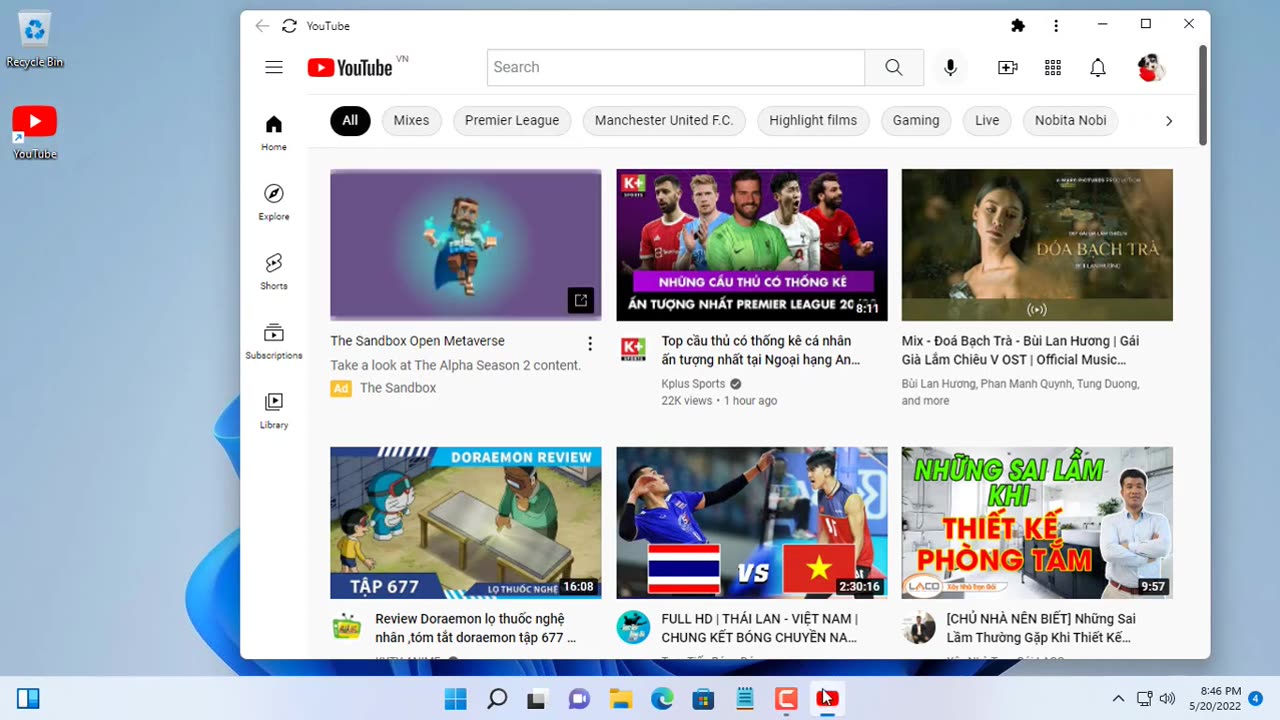
Task: Open Microsoft Store from taskbar
Action: [x=704, y=698]
